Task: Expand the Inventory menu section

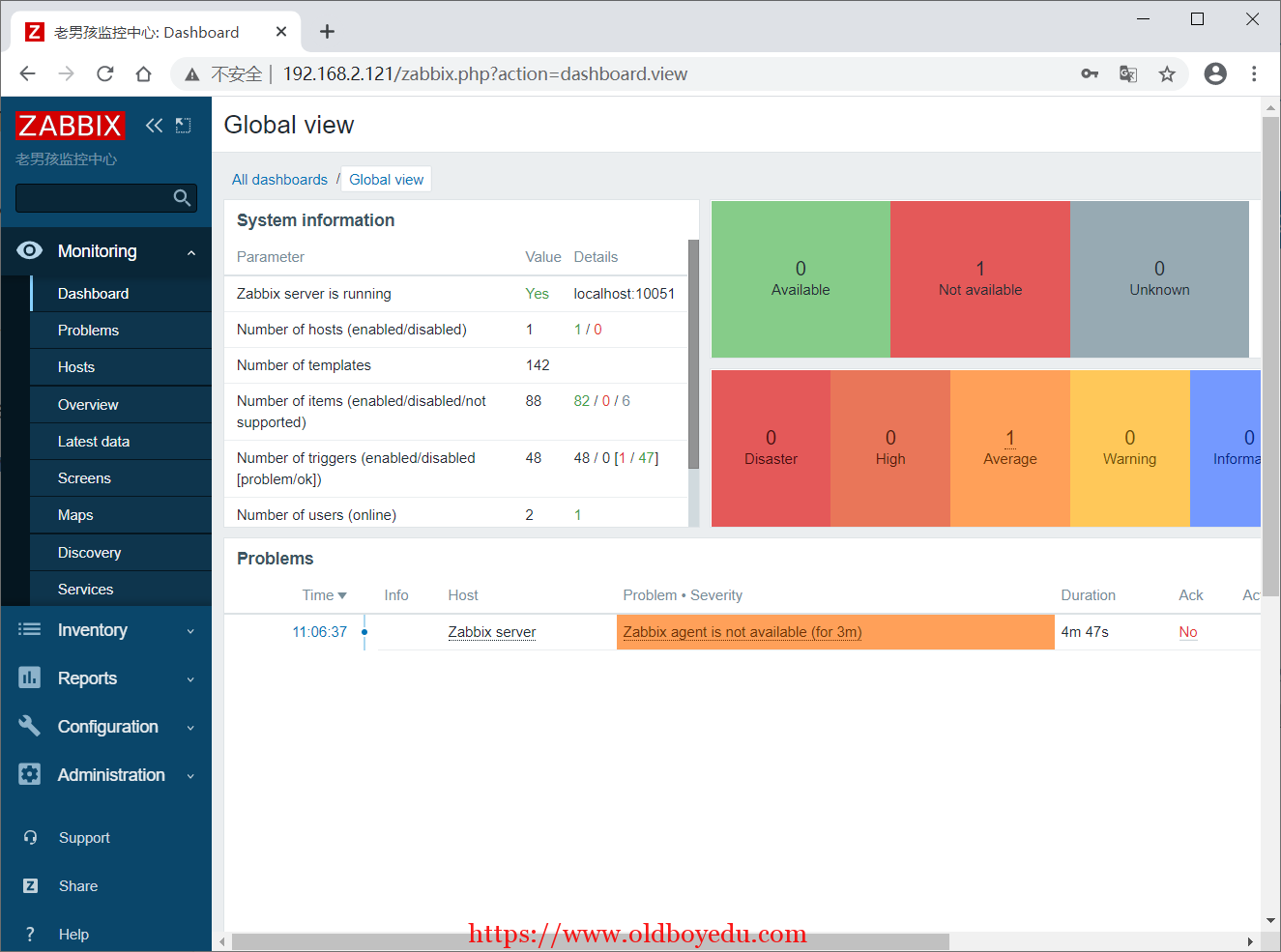Action: coord(190,631)
